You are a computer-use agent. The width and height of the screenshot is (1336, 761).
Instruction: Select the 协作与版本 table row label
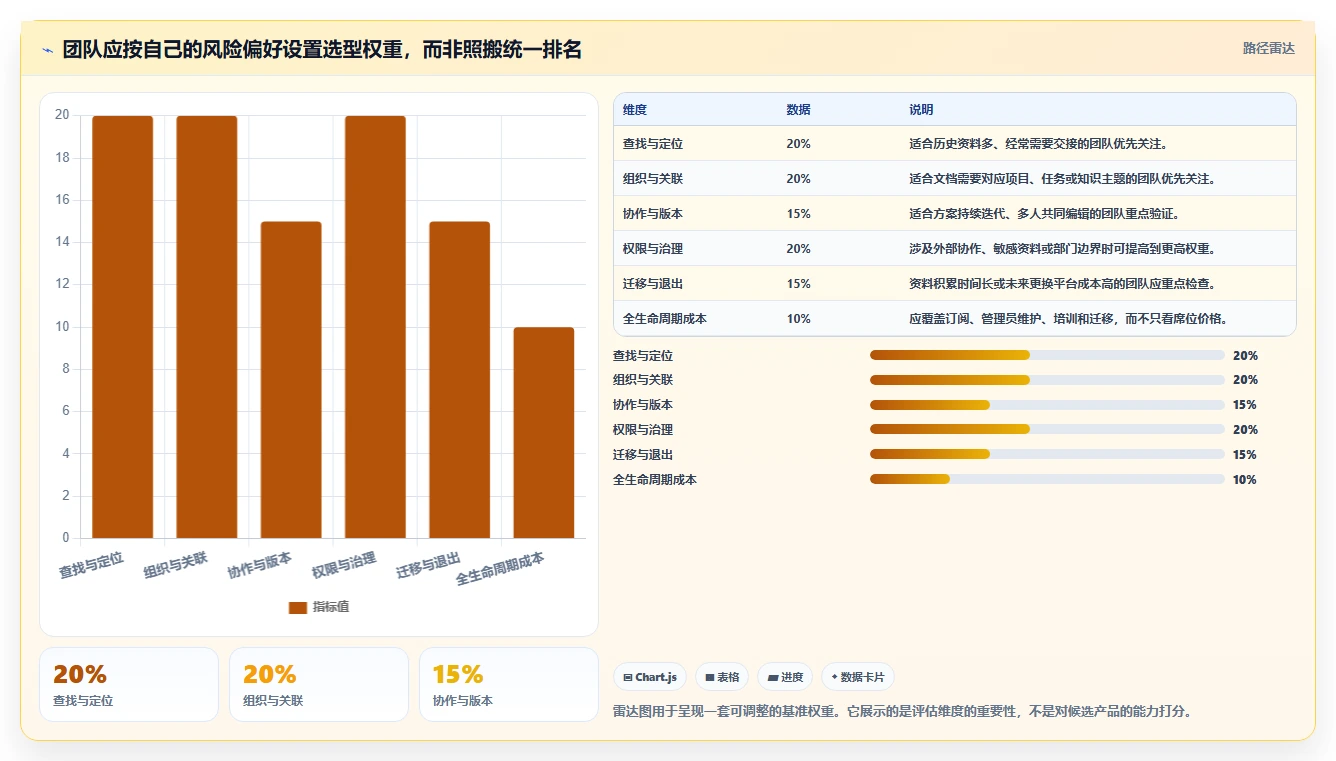[x=653, y=214]
